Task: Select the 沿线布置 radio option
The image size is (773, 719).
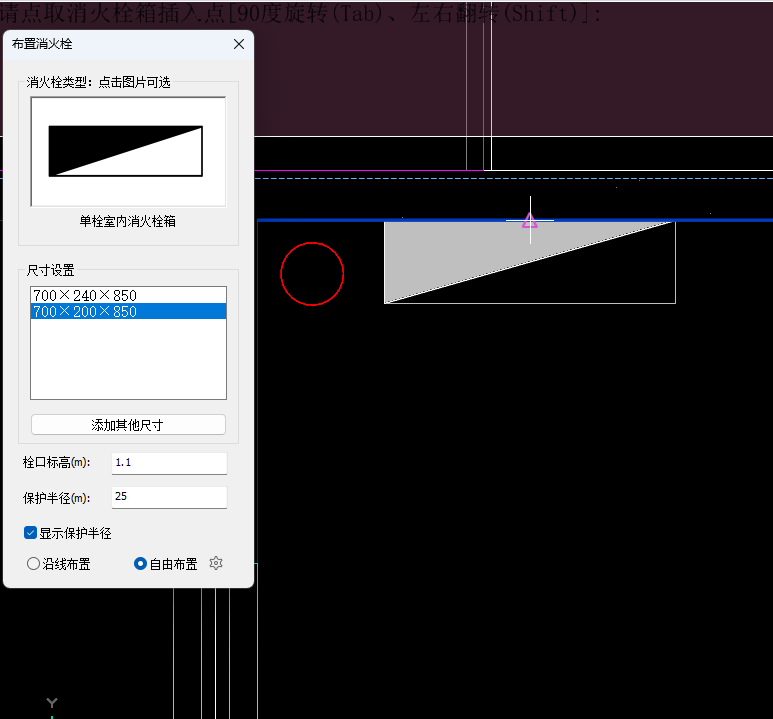Action: click(34, 564)
